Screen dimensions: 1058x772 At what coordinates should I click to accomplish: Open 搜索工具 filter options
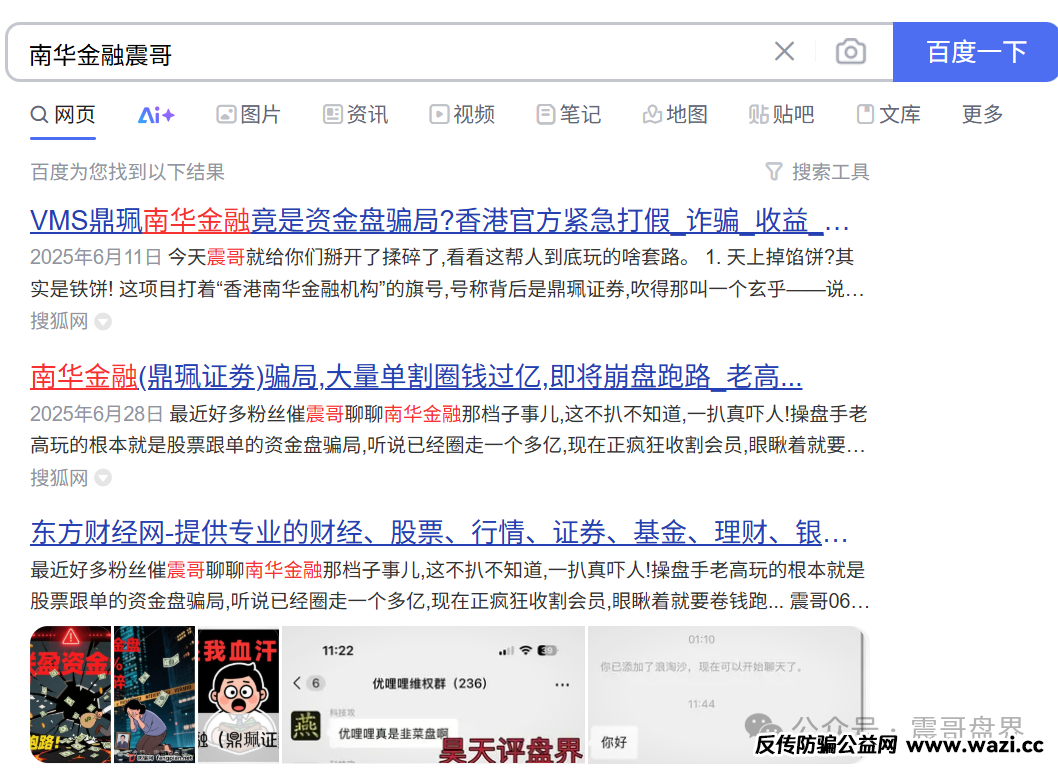click(817, 172)
